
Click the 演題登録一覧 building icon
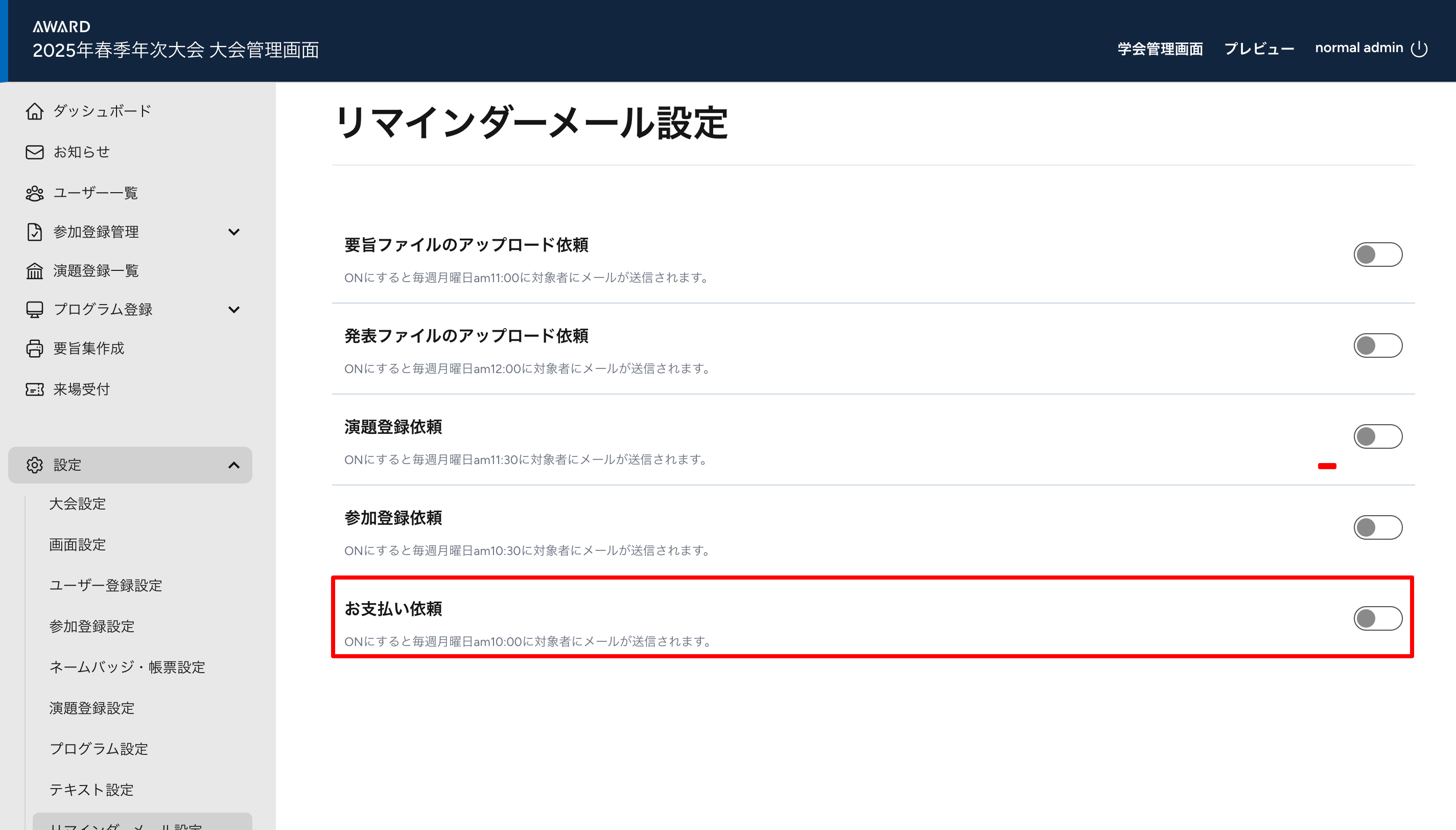pos(34,271)
